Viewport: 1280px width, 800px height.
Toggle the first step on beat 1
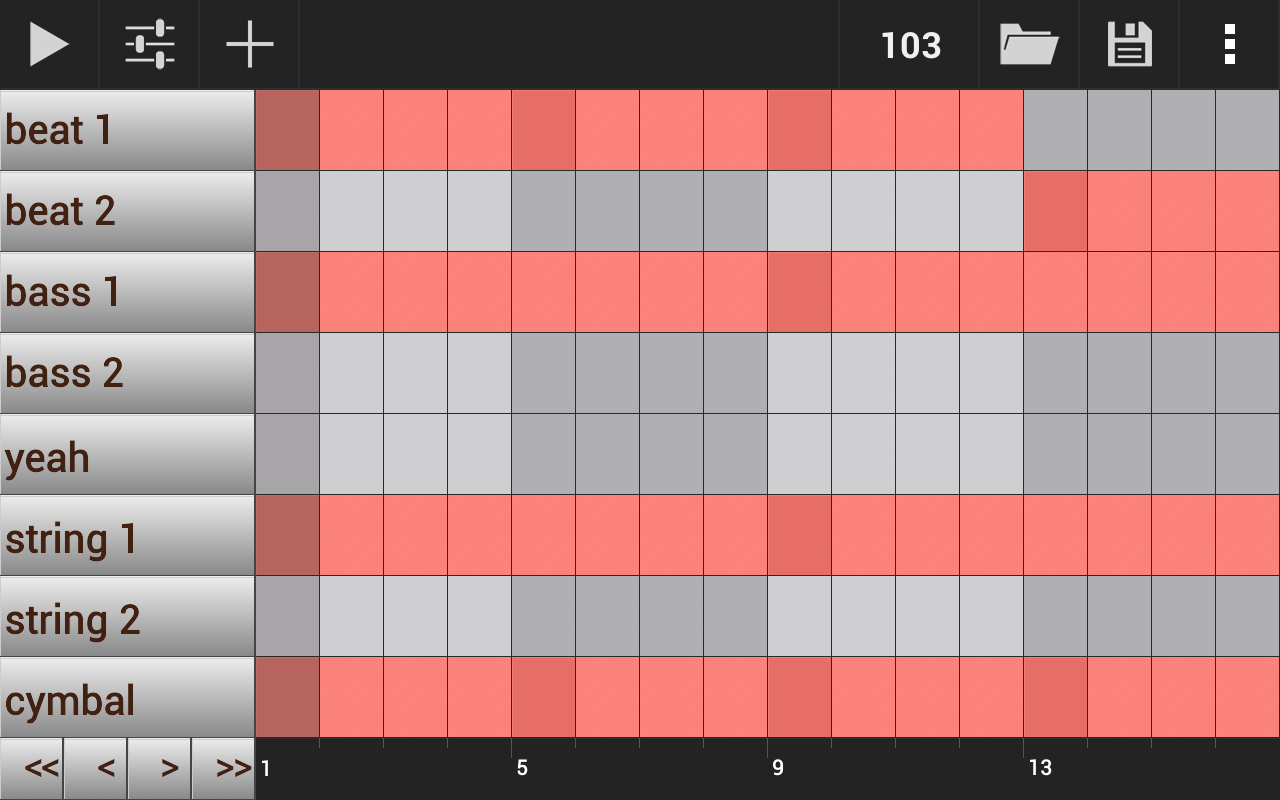[287, 130]
